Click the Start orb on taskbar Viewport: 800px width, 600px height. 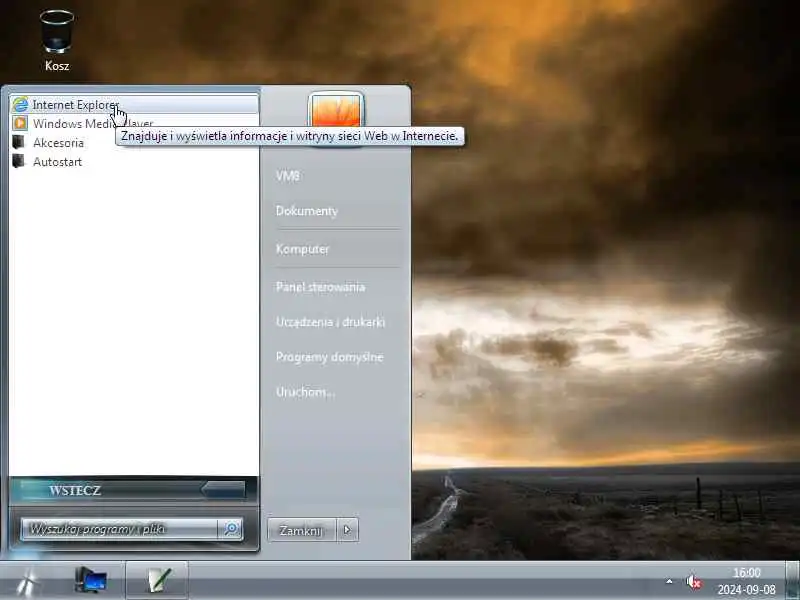27,582
